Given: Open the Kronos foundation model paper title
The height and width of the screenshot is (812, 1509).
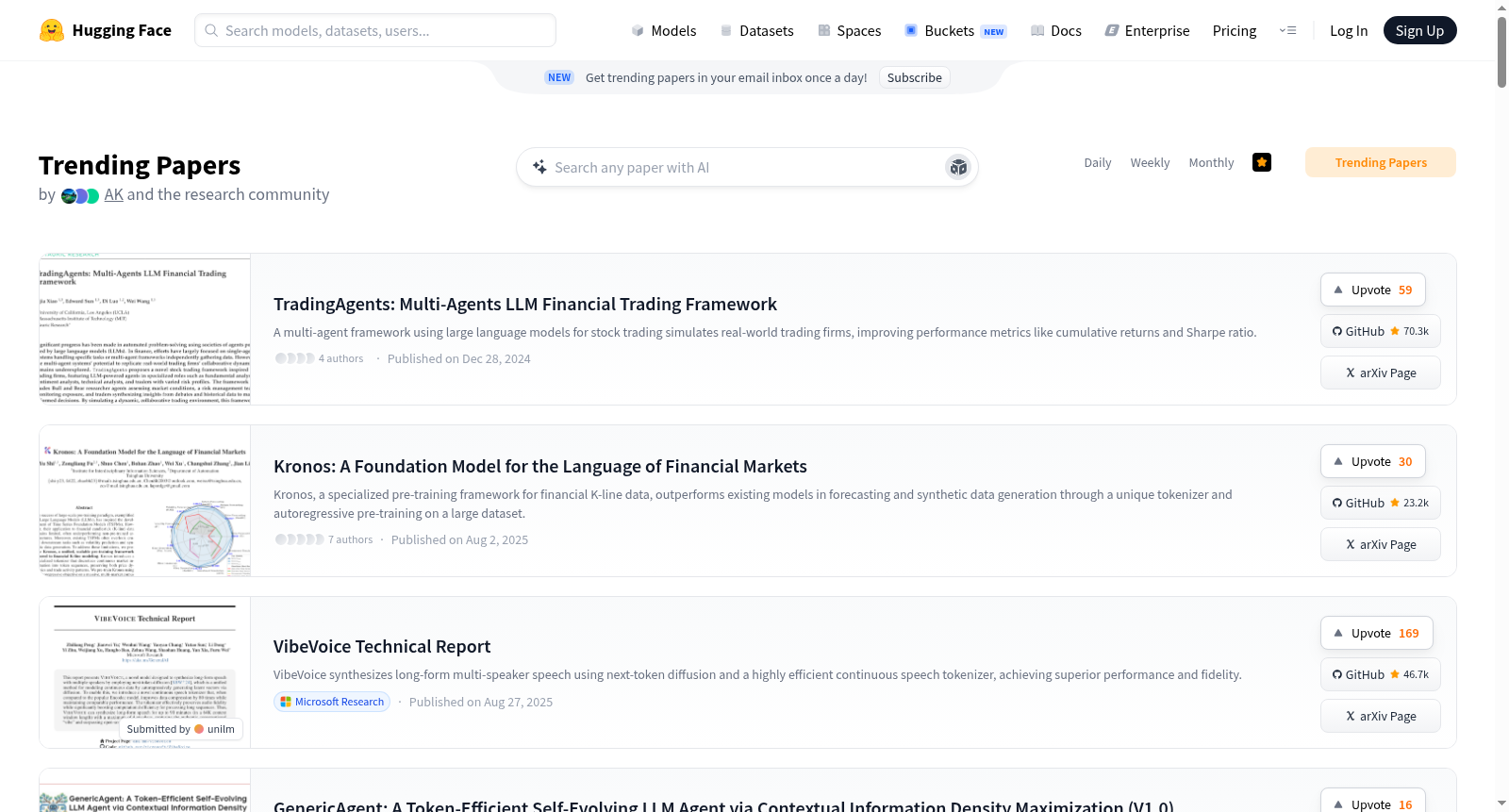Looking at the screenshot, I should coord(540,466).
